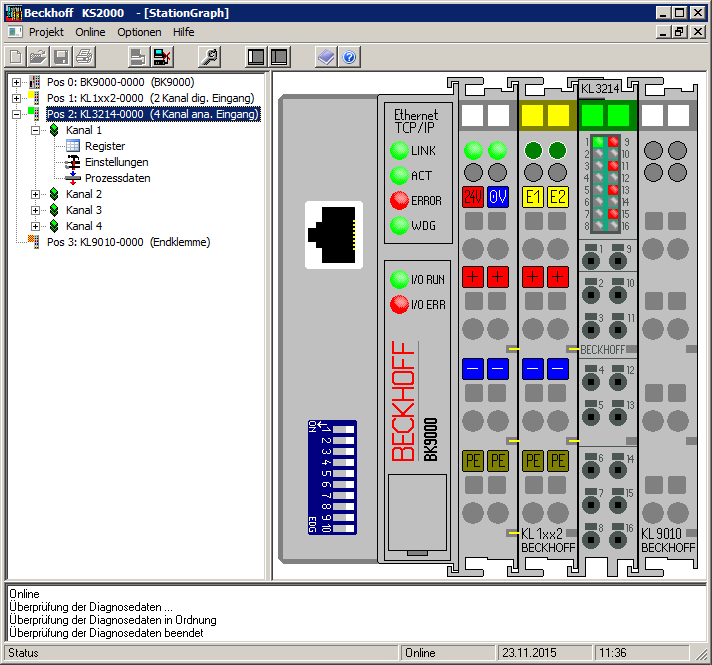Click the WDG status LED
712x665 pixels.
pos(399,225)
